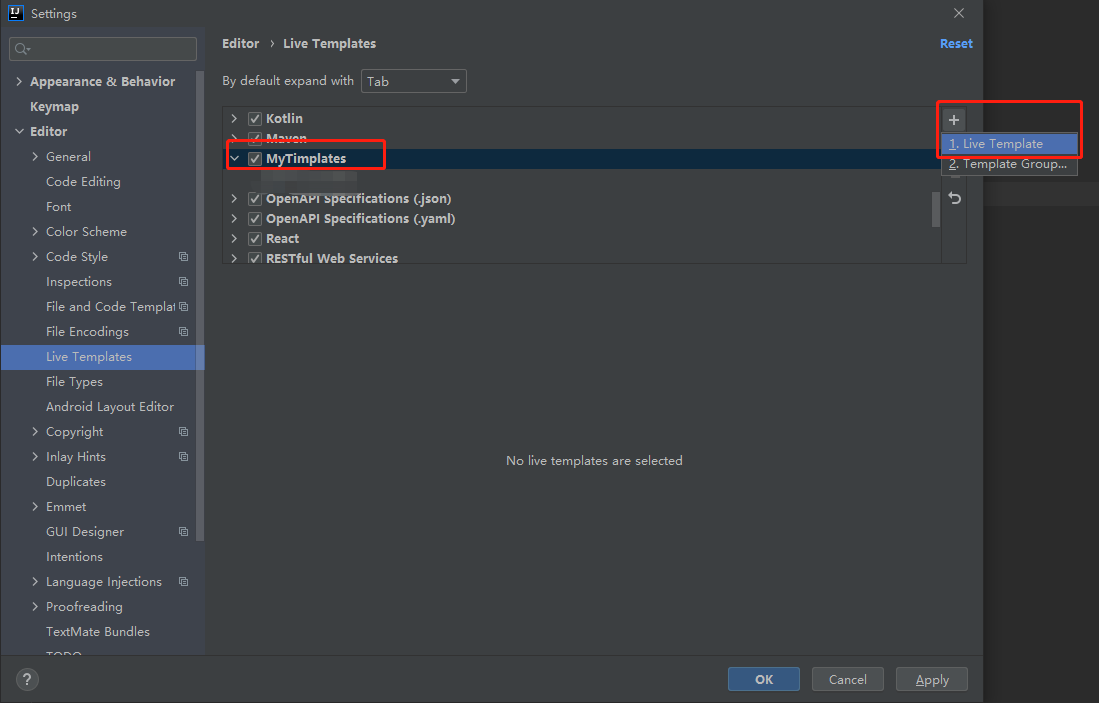Toggle the React templates checkbox
Viewport: 1099px width, 703px height.
(x=255, y=238)
